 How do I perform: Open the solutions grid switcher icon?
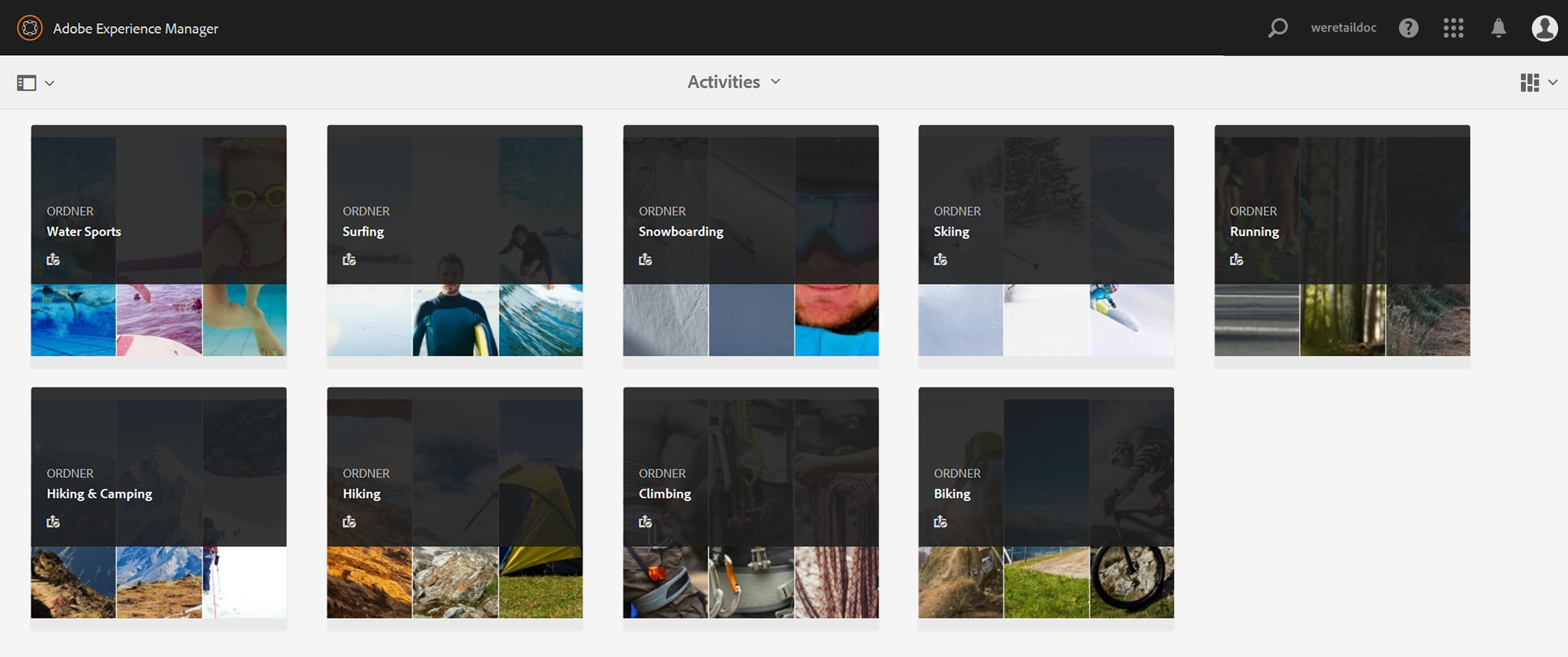point(1453,28)
